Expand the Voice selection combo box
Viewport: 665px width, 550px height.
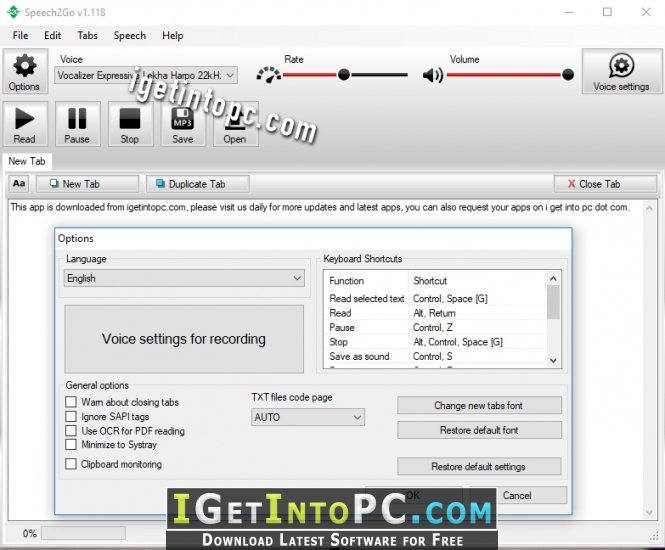146,75
